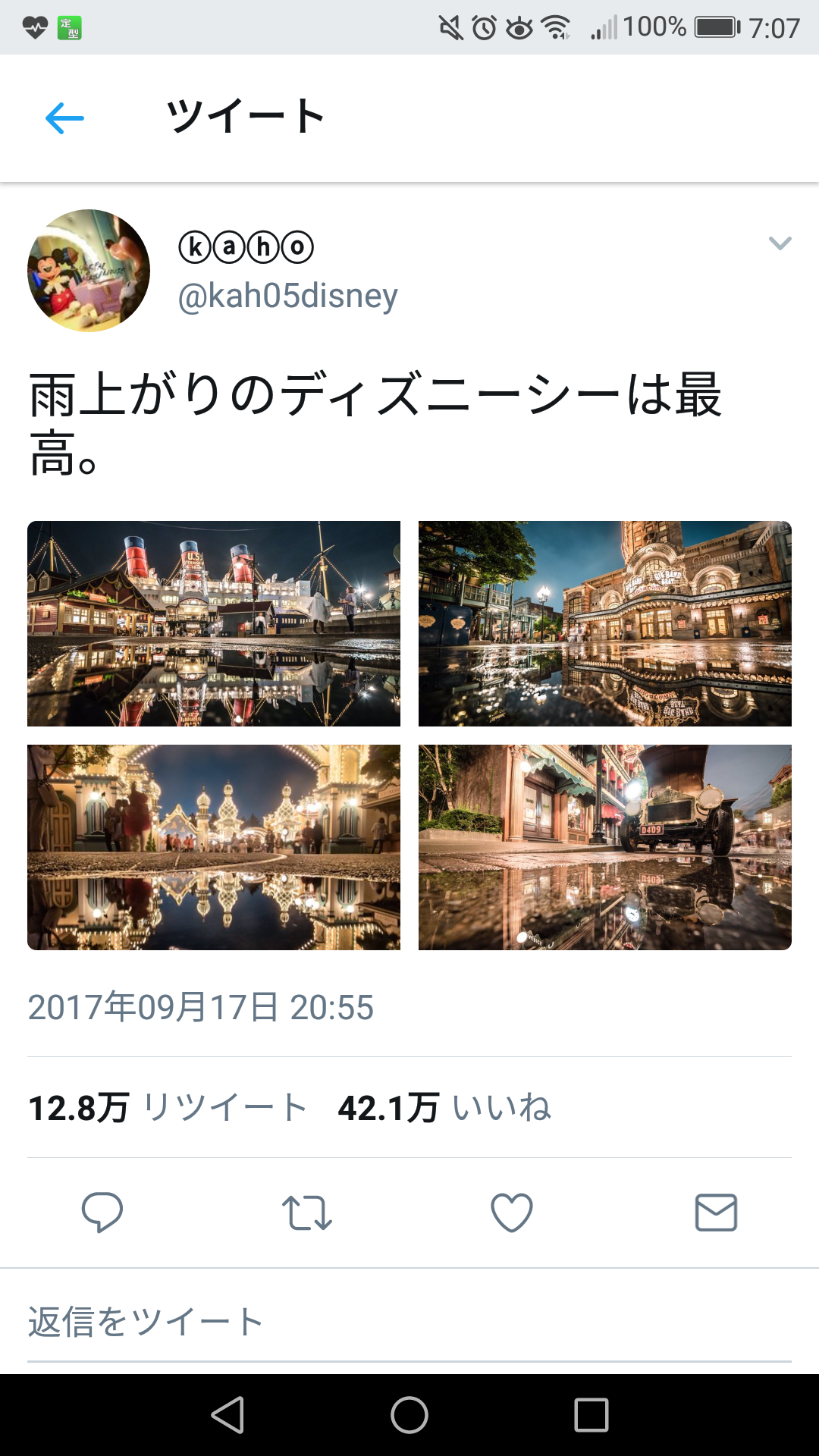Open the tweet options chevron menu

tap(780, 243)
